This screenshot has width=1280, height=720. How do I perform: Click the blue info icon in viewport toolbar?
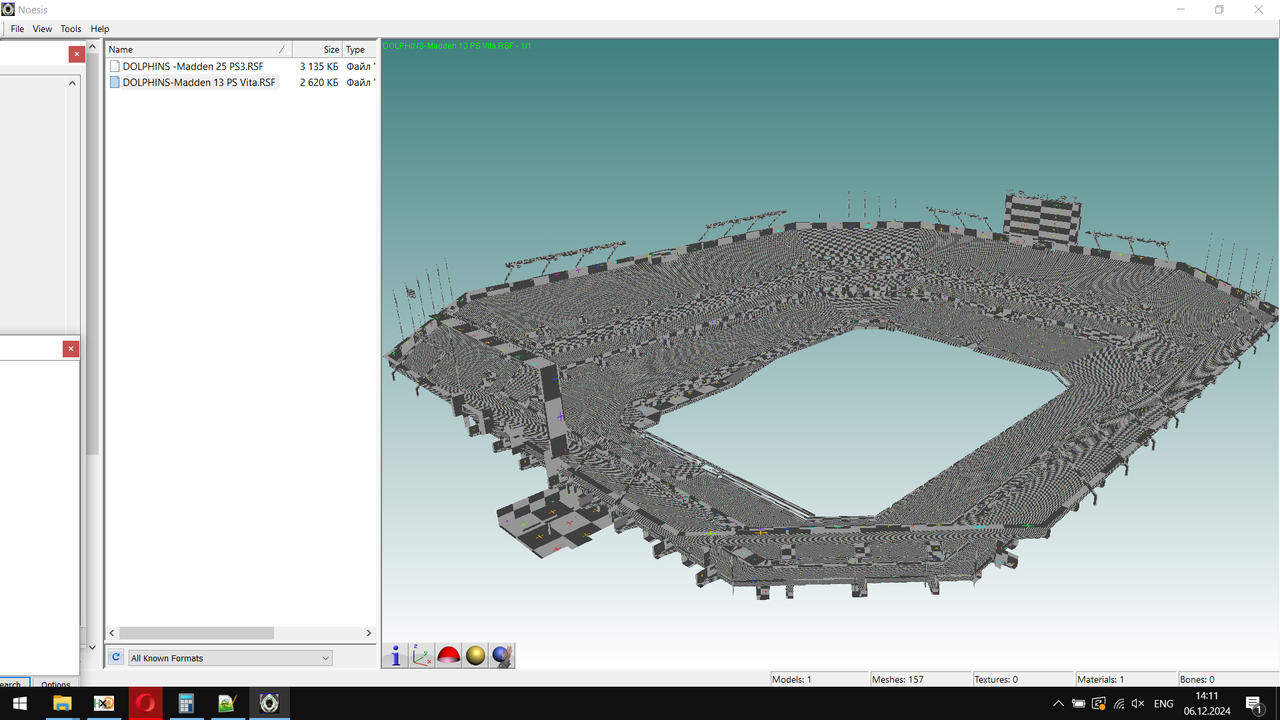395,655
